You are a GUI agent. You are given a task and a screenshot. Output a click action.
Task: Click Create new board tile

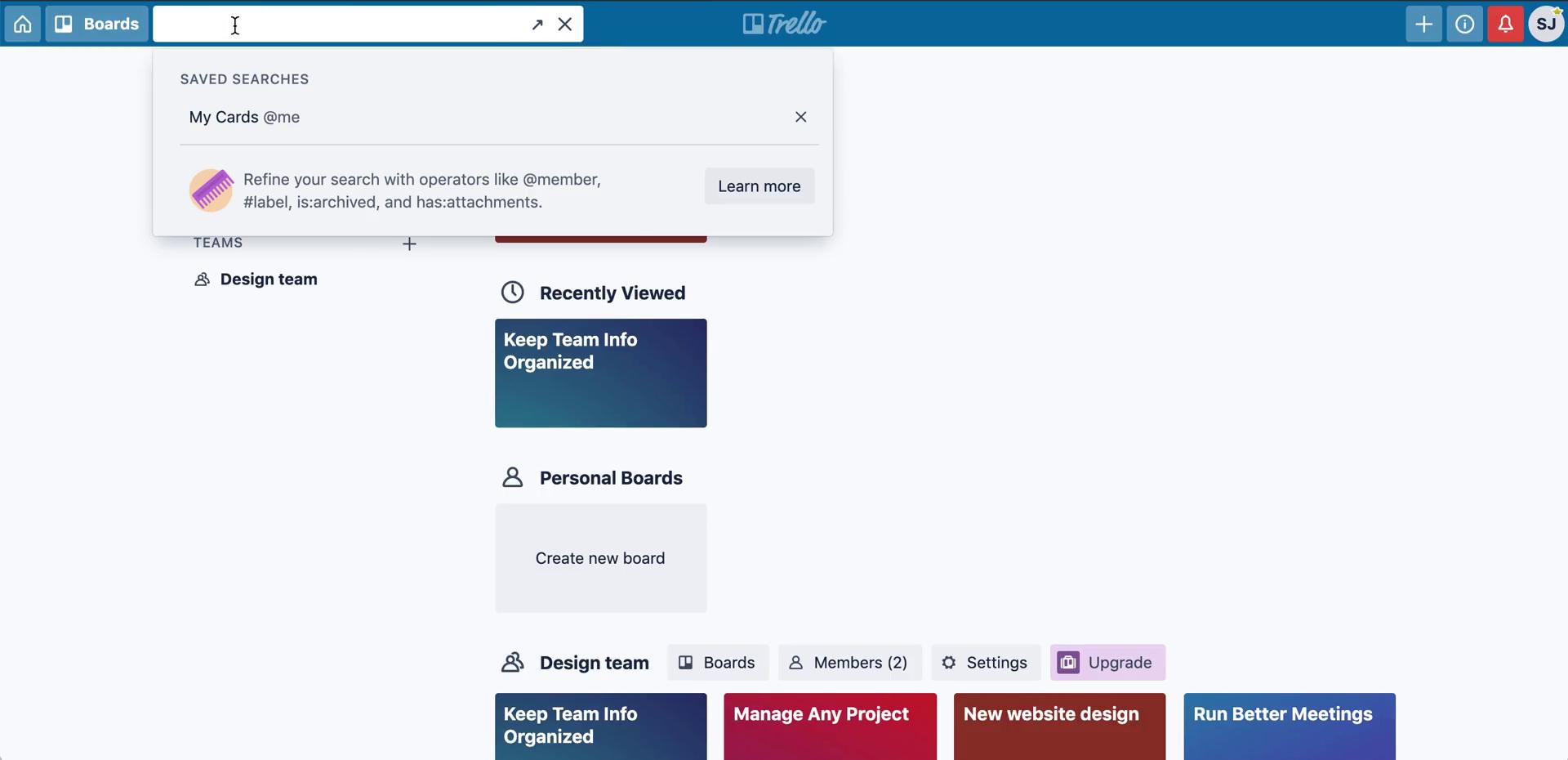[600, 558]
